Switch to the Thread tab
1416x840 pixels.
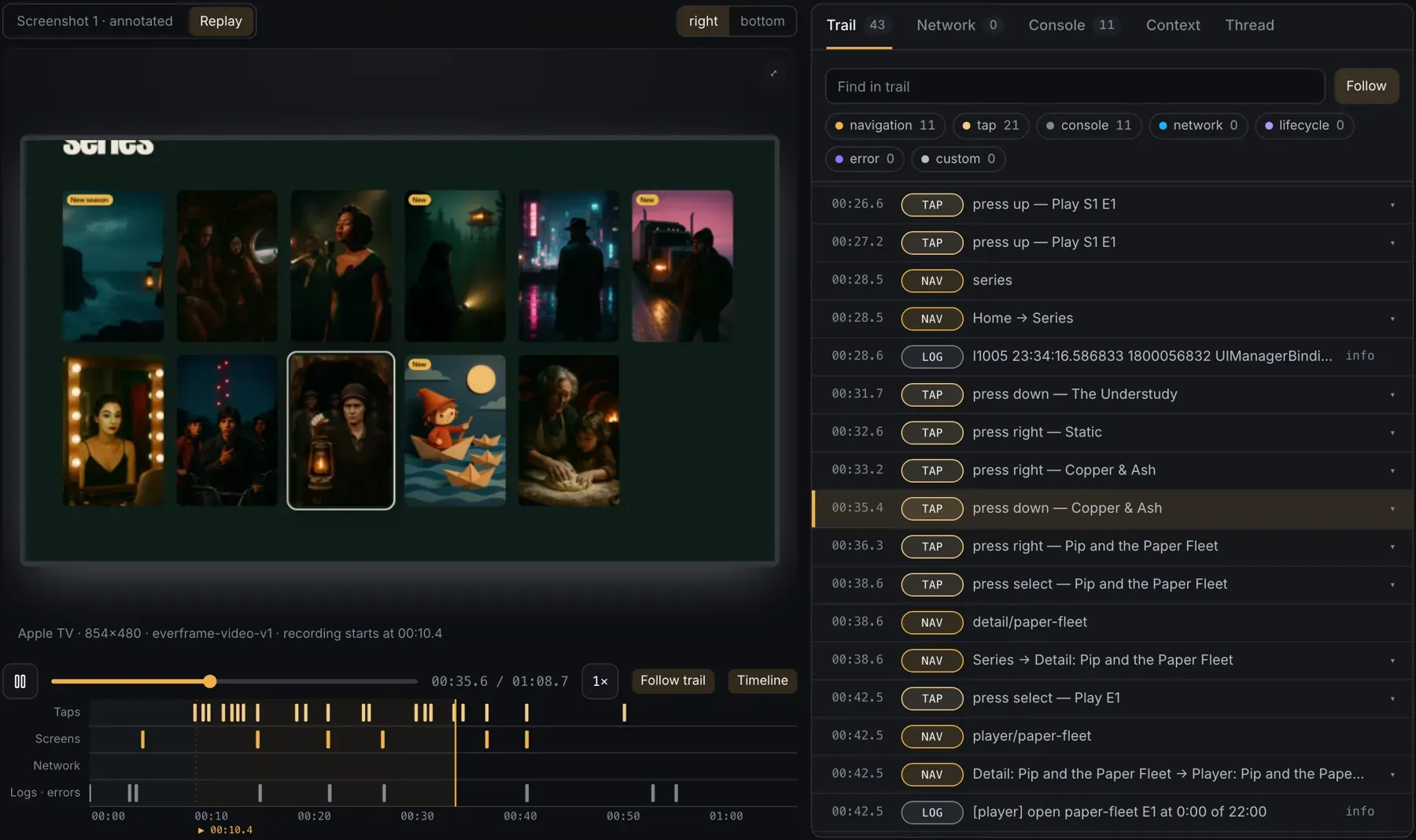(x=1249, y=25)
